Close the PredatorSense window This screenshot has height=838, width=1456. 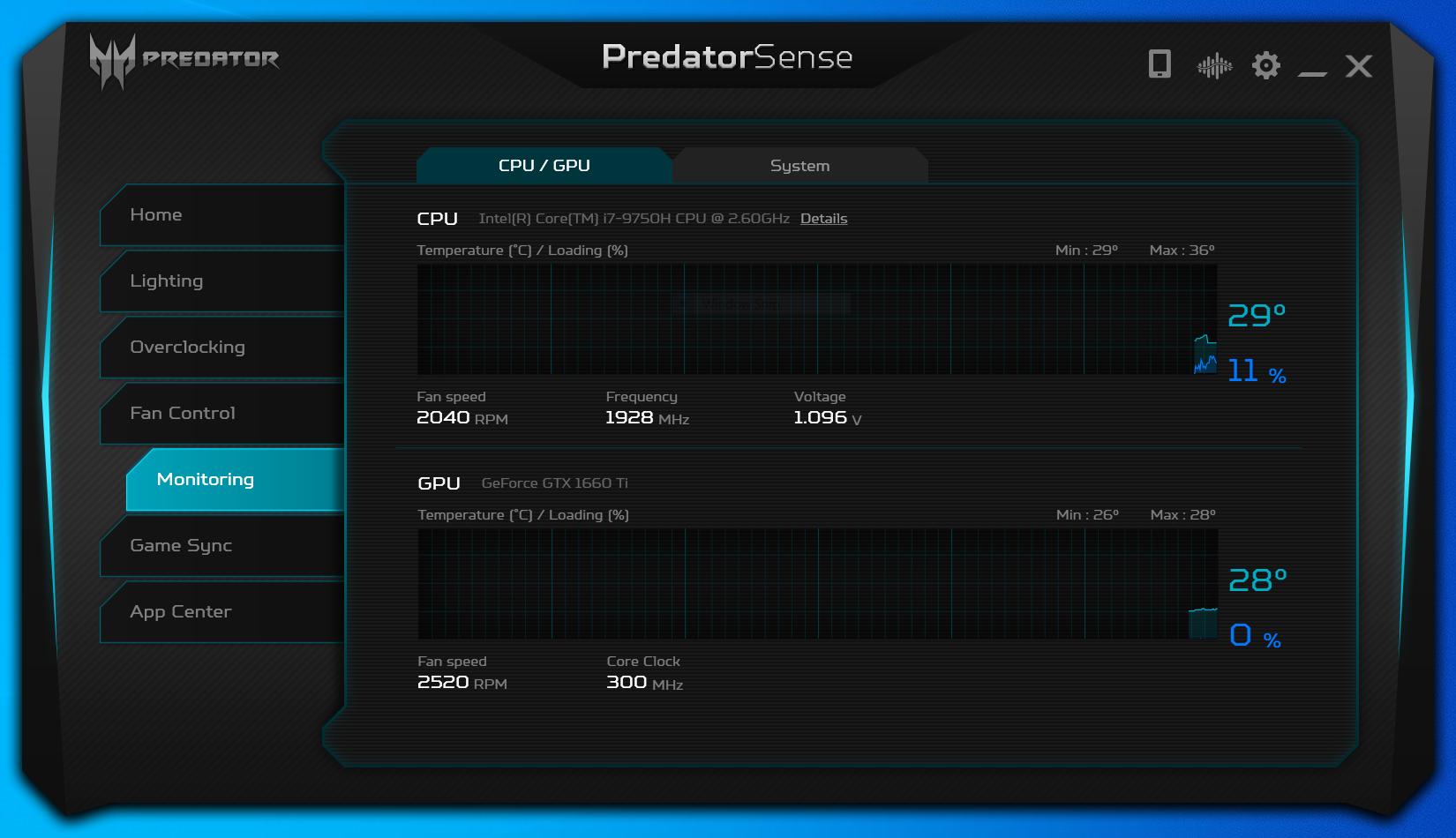click(x=1359, y=66)
